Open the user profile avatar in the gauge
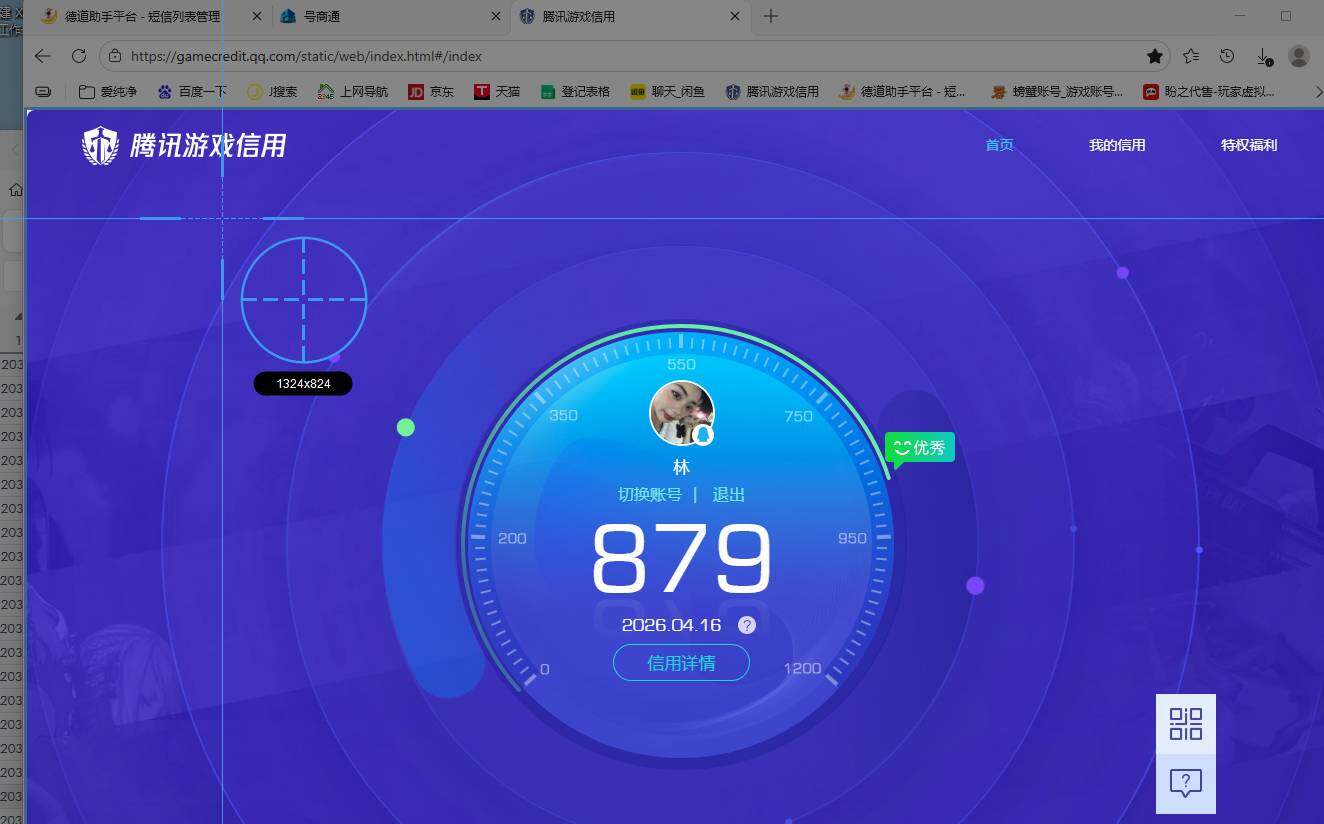The image size is (1324, 824). pyautogui.click(x=681, y=413)
